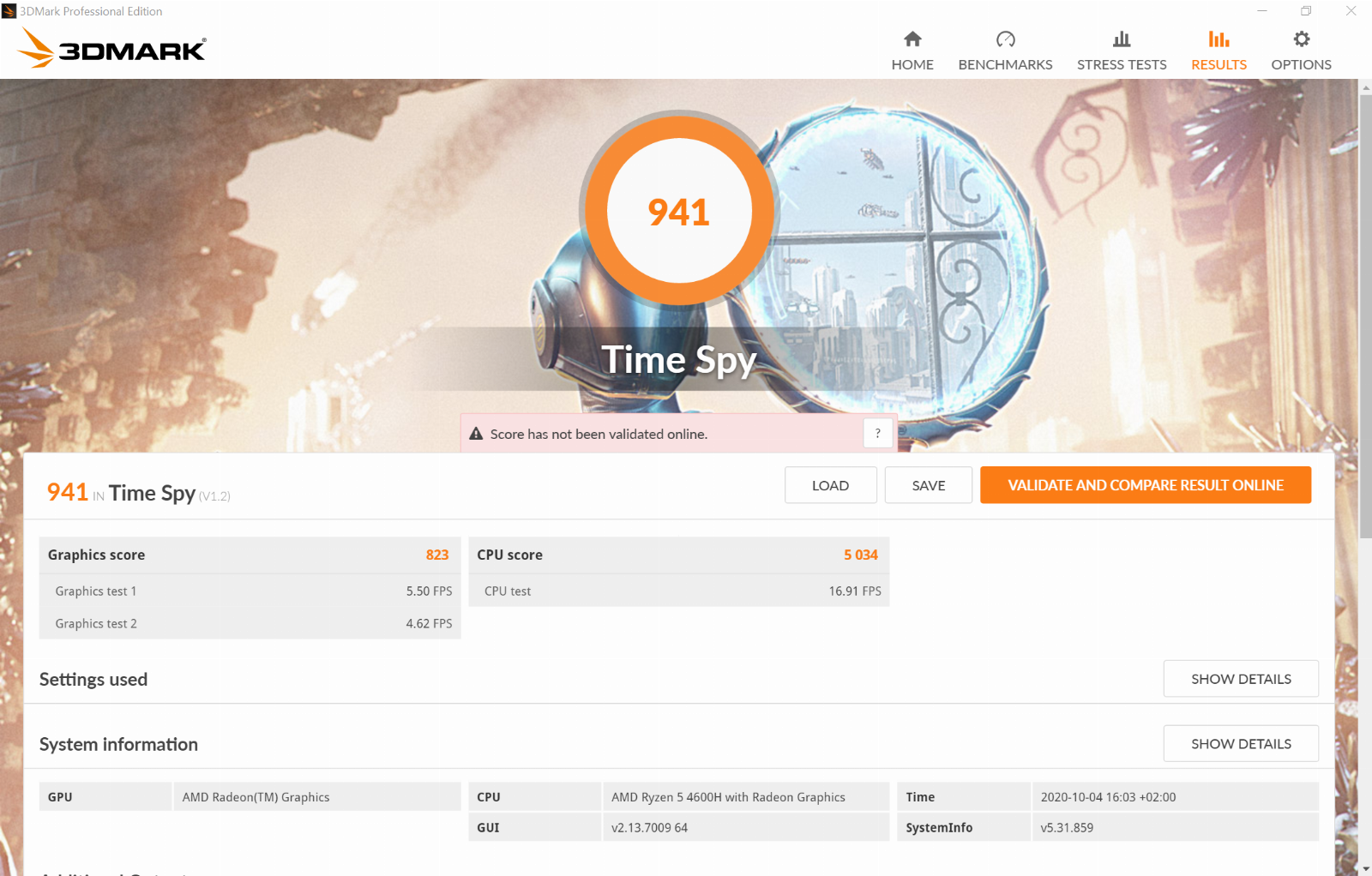Image resolution: width=1372 pixels, height=876 pixels.
Task: Click the AMD Ryzen 5 4600H CPU value
Action: pos(728,797)
